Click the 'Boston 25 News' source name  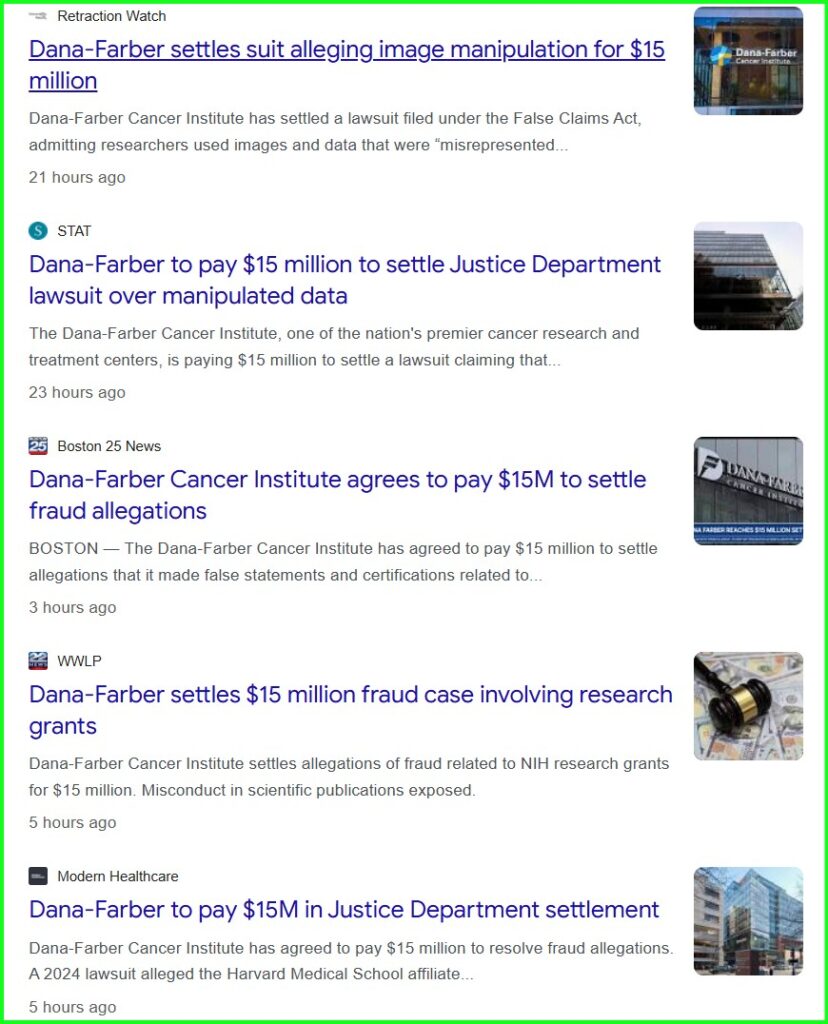click(109, 446)
